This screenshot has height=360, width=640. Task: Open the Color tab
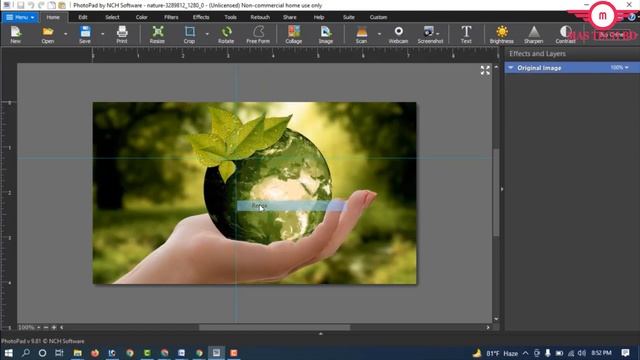pos(142,17)
